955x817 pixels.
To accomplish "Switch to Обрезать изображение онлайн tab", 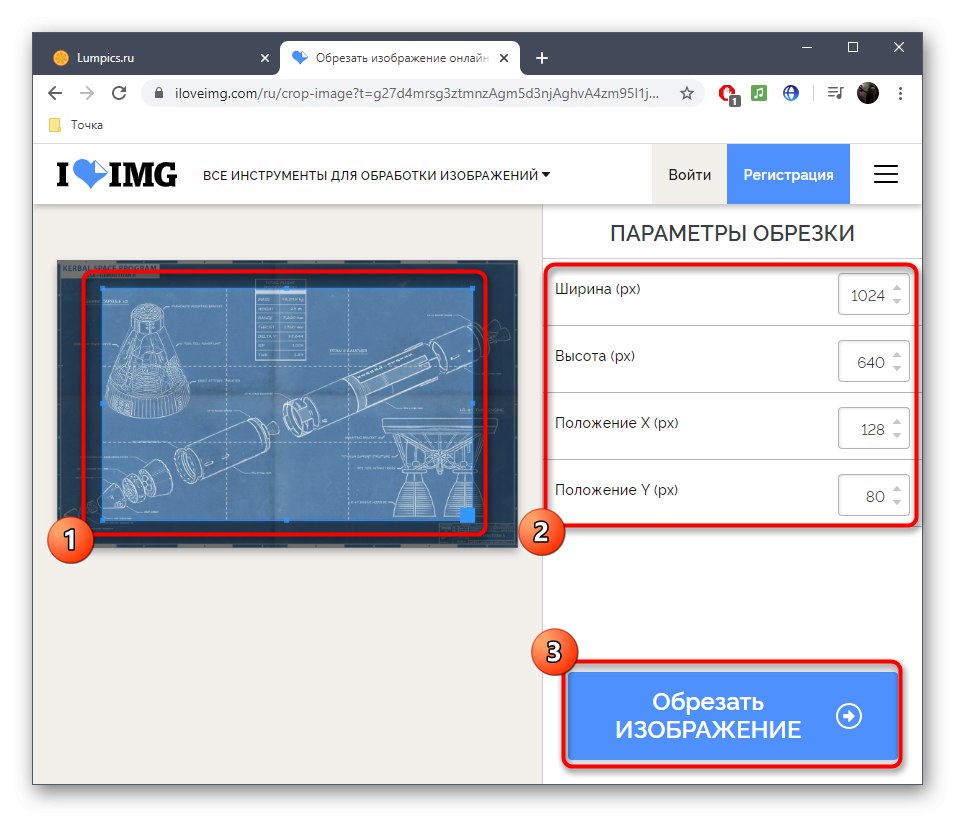I will pos(400,58).
